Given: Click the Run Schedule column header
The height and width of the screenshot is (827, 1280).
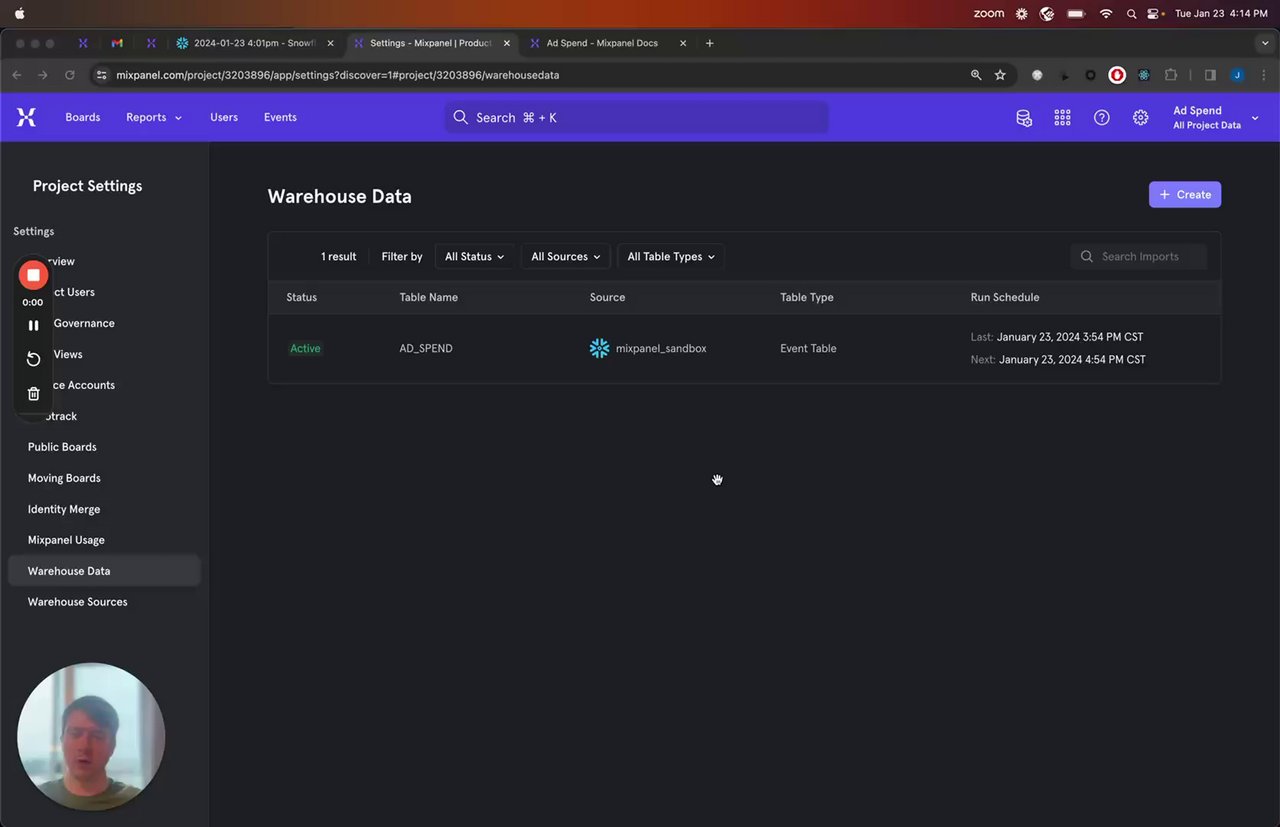Looking at the screenshot, I should [1004, 297].
